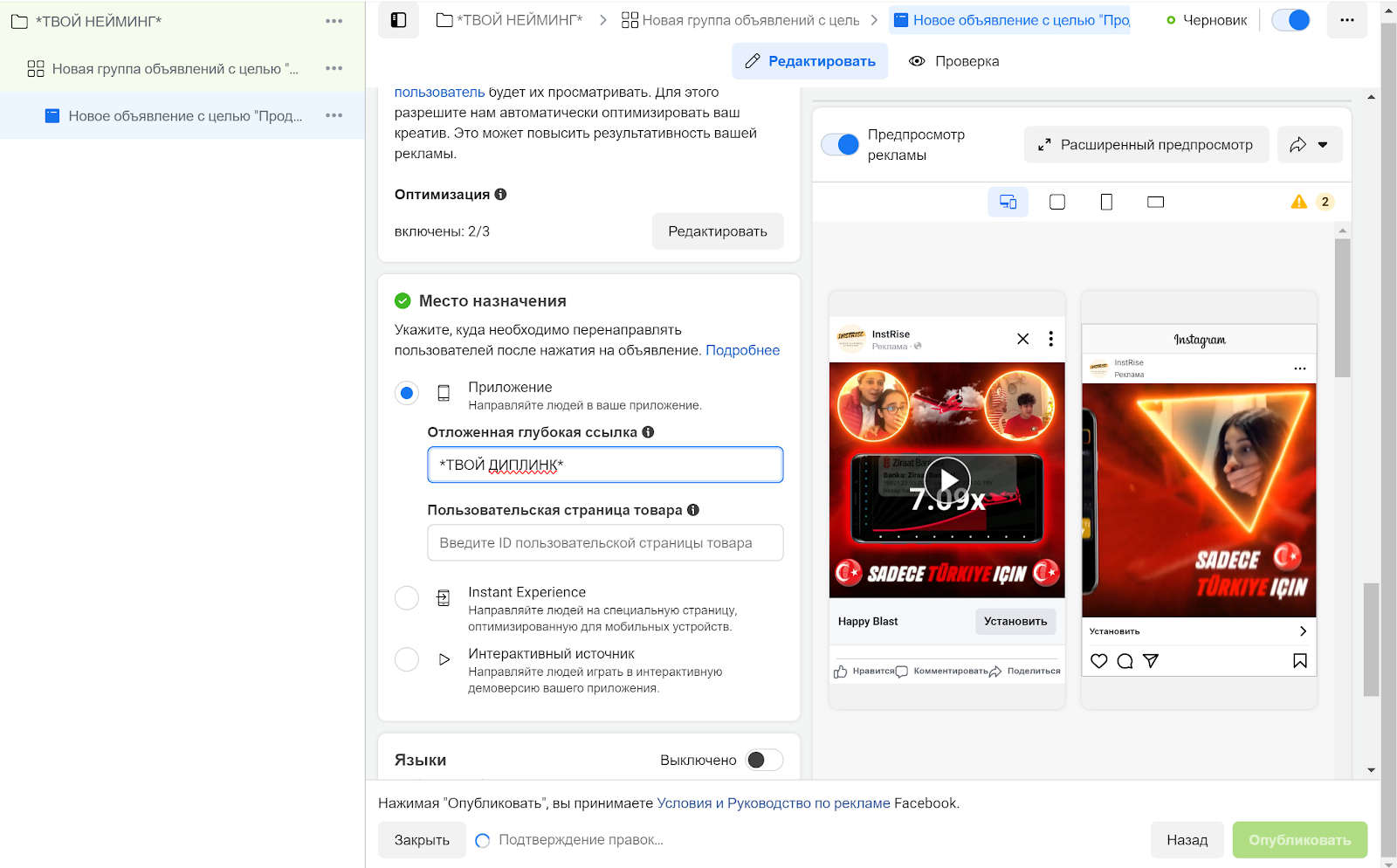Screen dimensions: 1397x868
Task: Click breadcrumb Новая группа объявлений
Action: (740, 20)
